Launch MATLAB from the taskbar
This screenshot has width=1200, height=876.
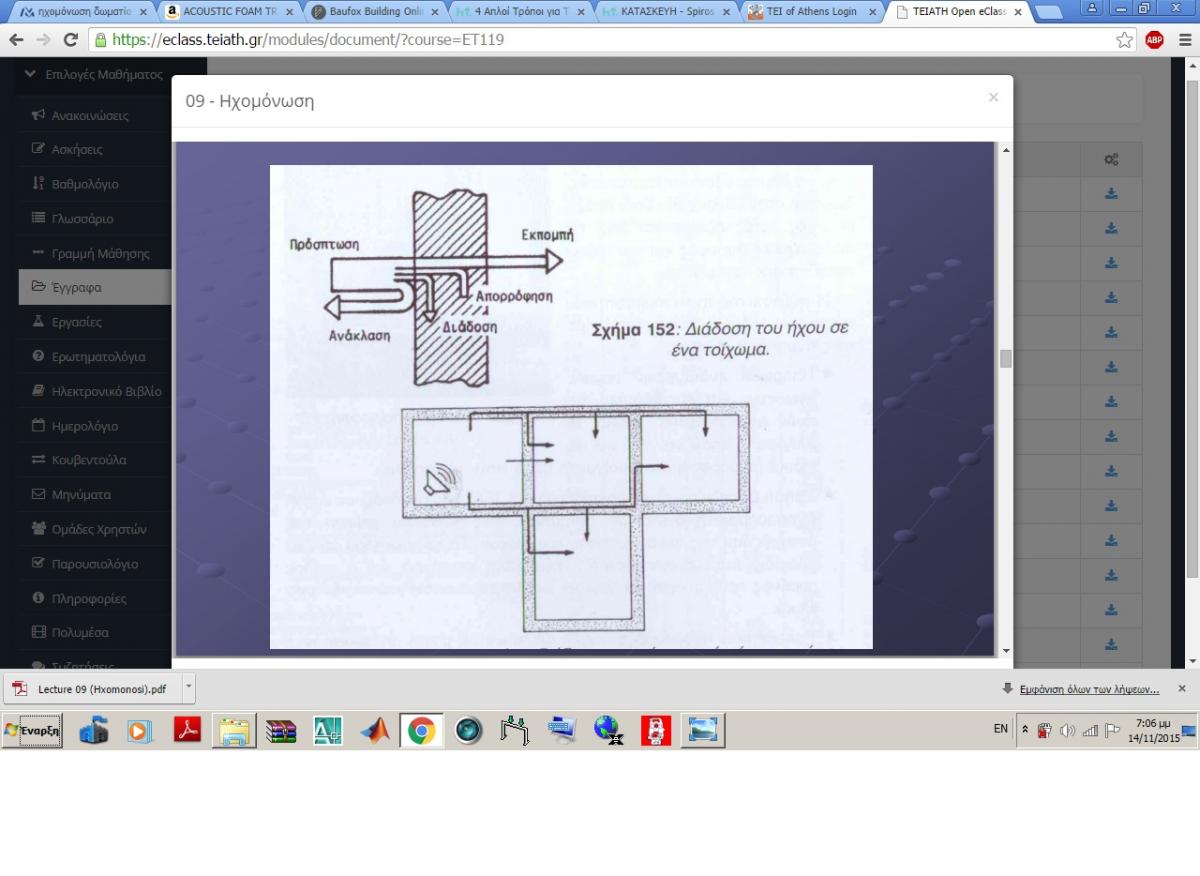tap(375, 731)
